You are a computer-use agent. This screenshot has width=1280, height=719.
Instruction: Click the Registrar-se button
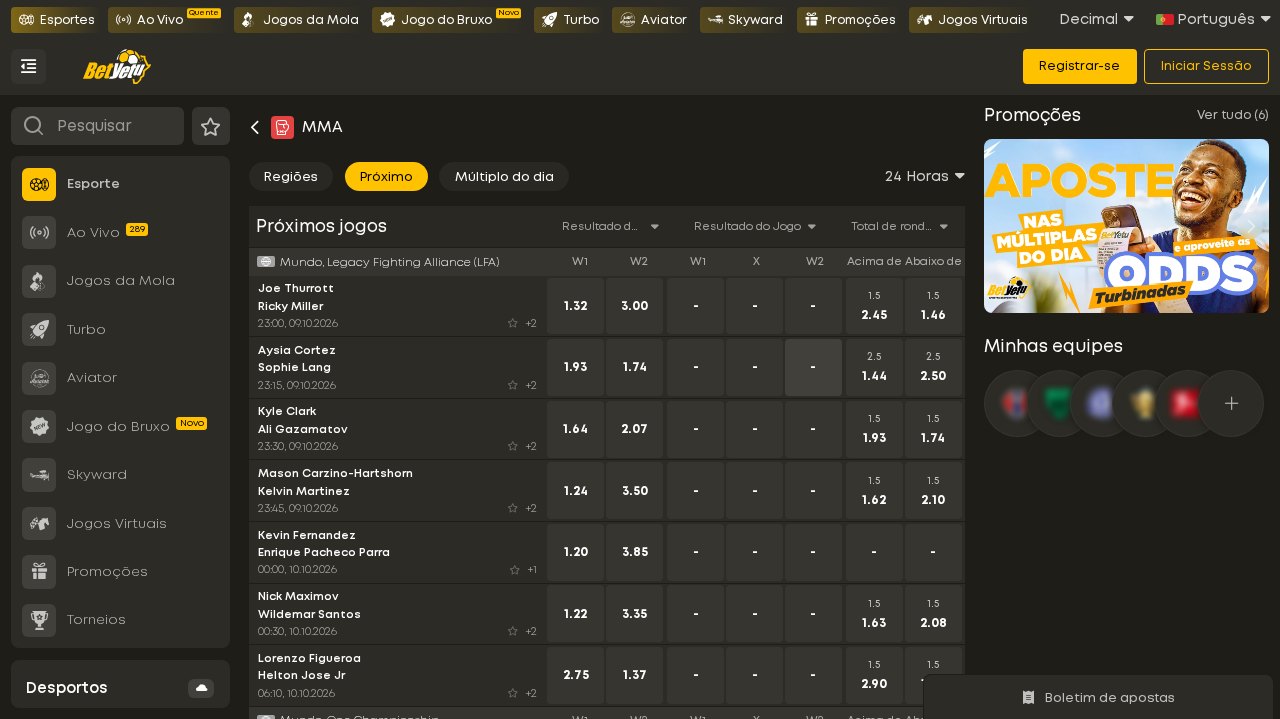coord(1080,66)
